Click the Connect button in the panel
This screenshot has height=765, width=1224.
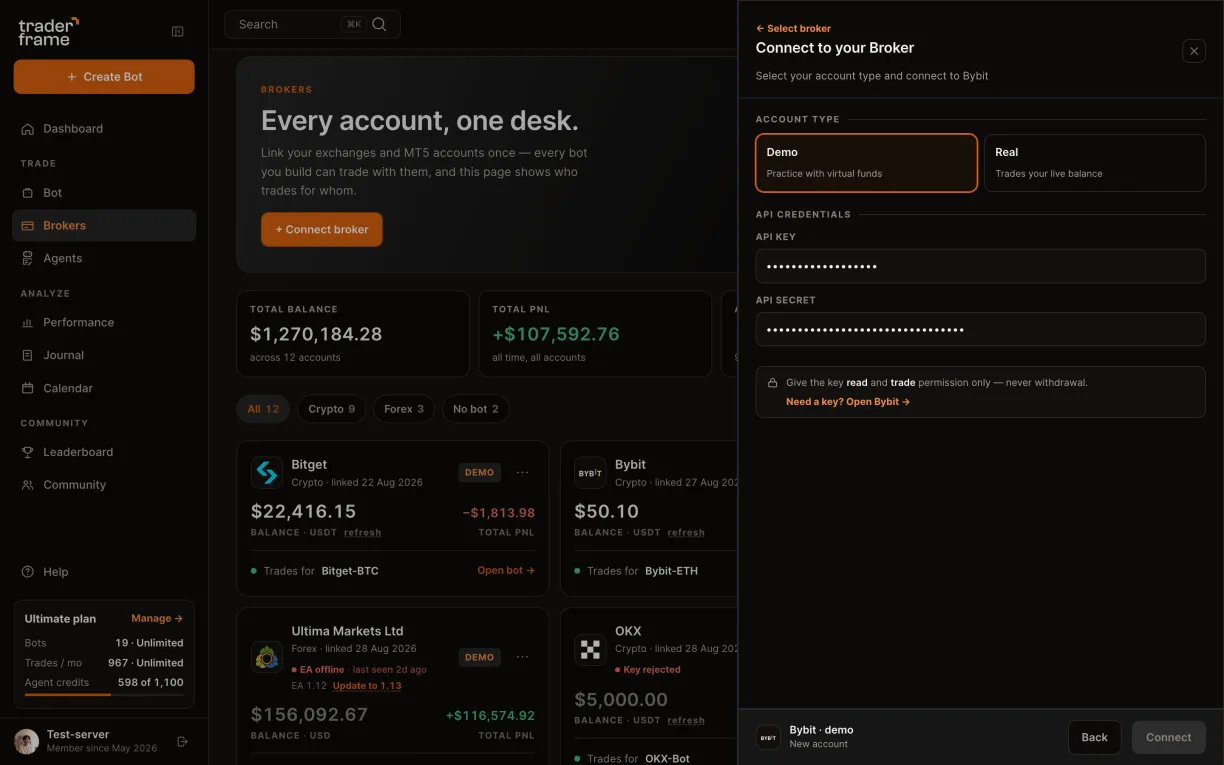1169,738
